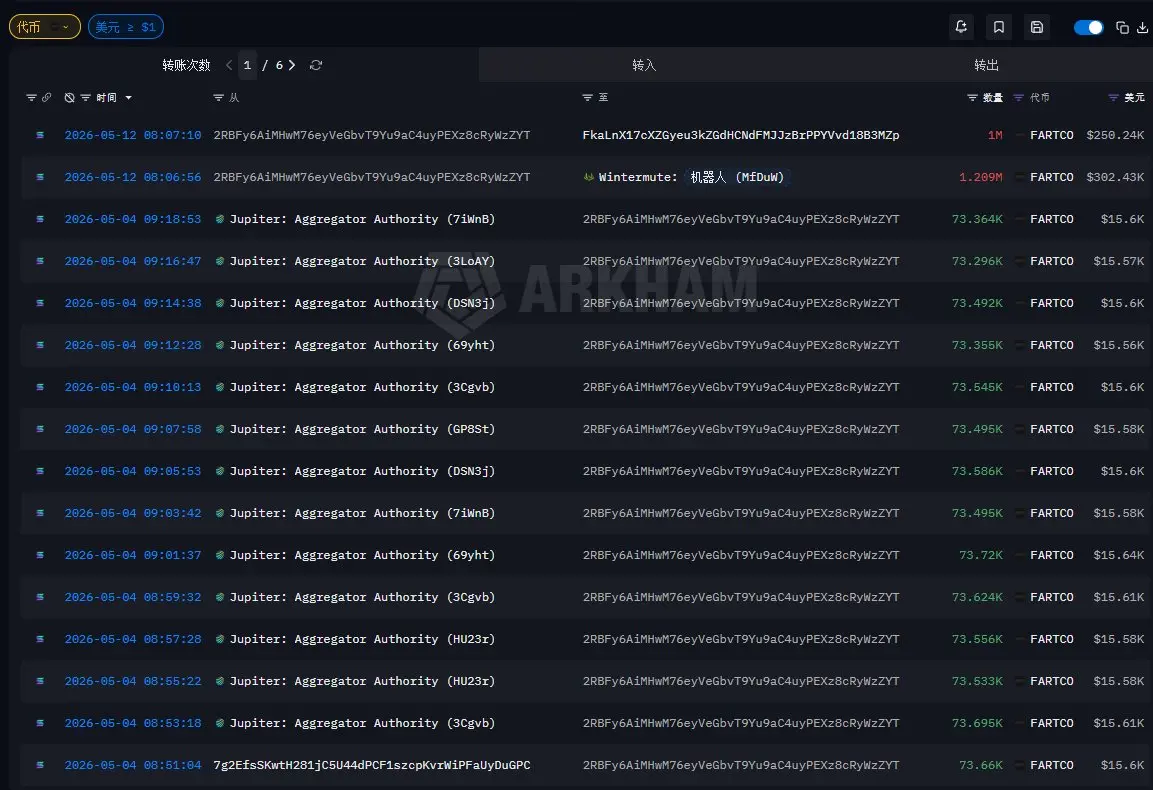Go to the next transfers page
The width and height of the screenshot is (1153, 790).
(x=292, y=65)
